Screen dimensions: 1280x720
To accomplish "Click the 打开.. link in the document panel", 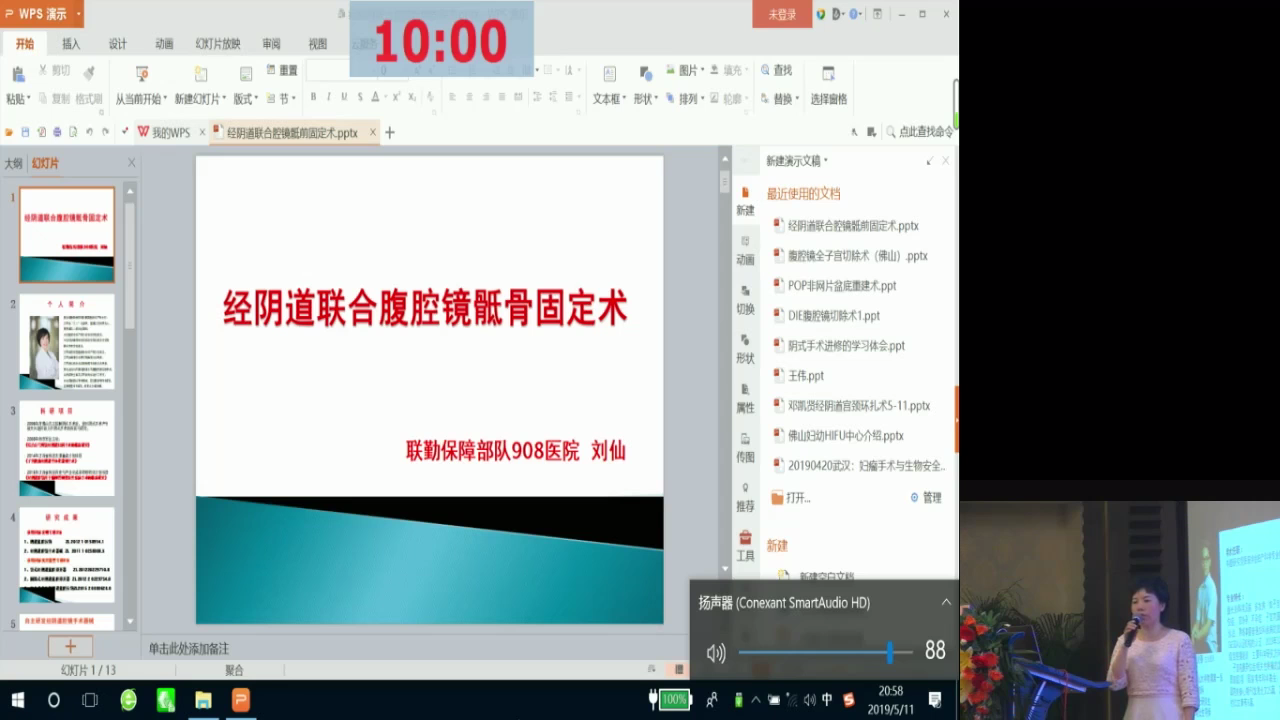I will coord(797,498).
